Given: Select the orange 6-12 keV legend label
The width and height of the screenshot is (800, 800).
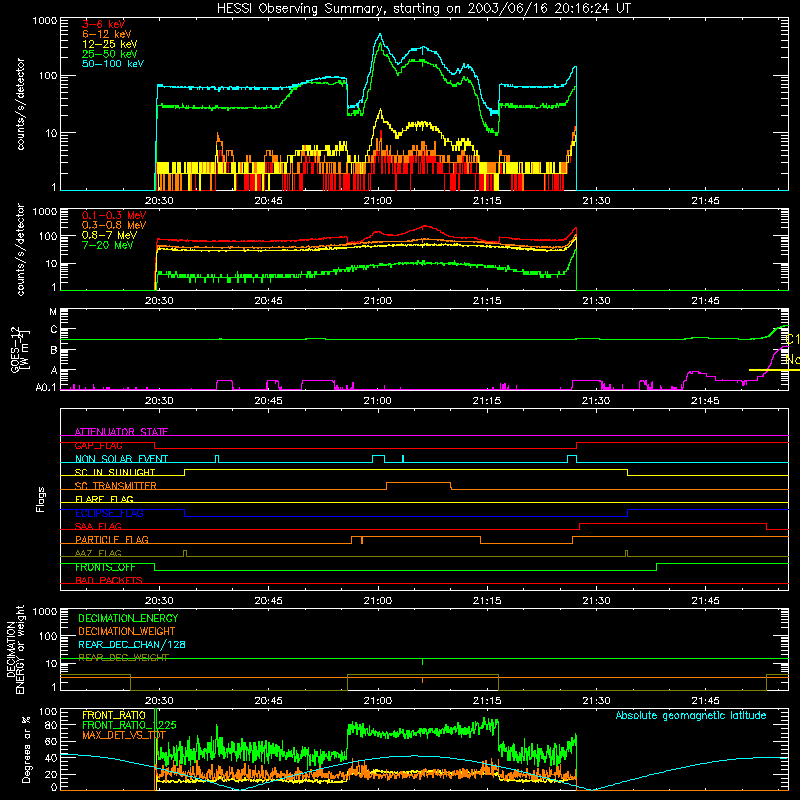Looking at the screenshot, I should click(107, 34).
